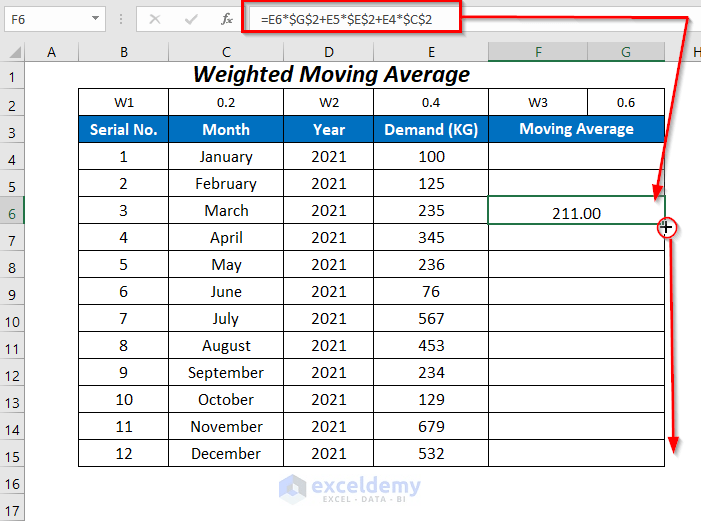The image size is (701, 521).
Task: Open the Name Box dropdown arrow
Action: pos(95,19)
